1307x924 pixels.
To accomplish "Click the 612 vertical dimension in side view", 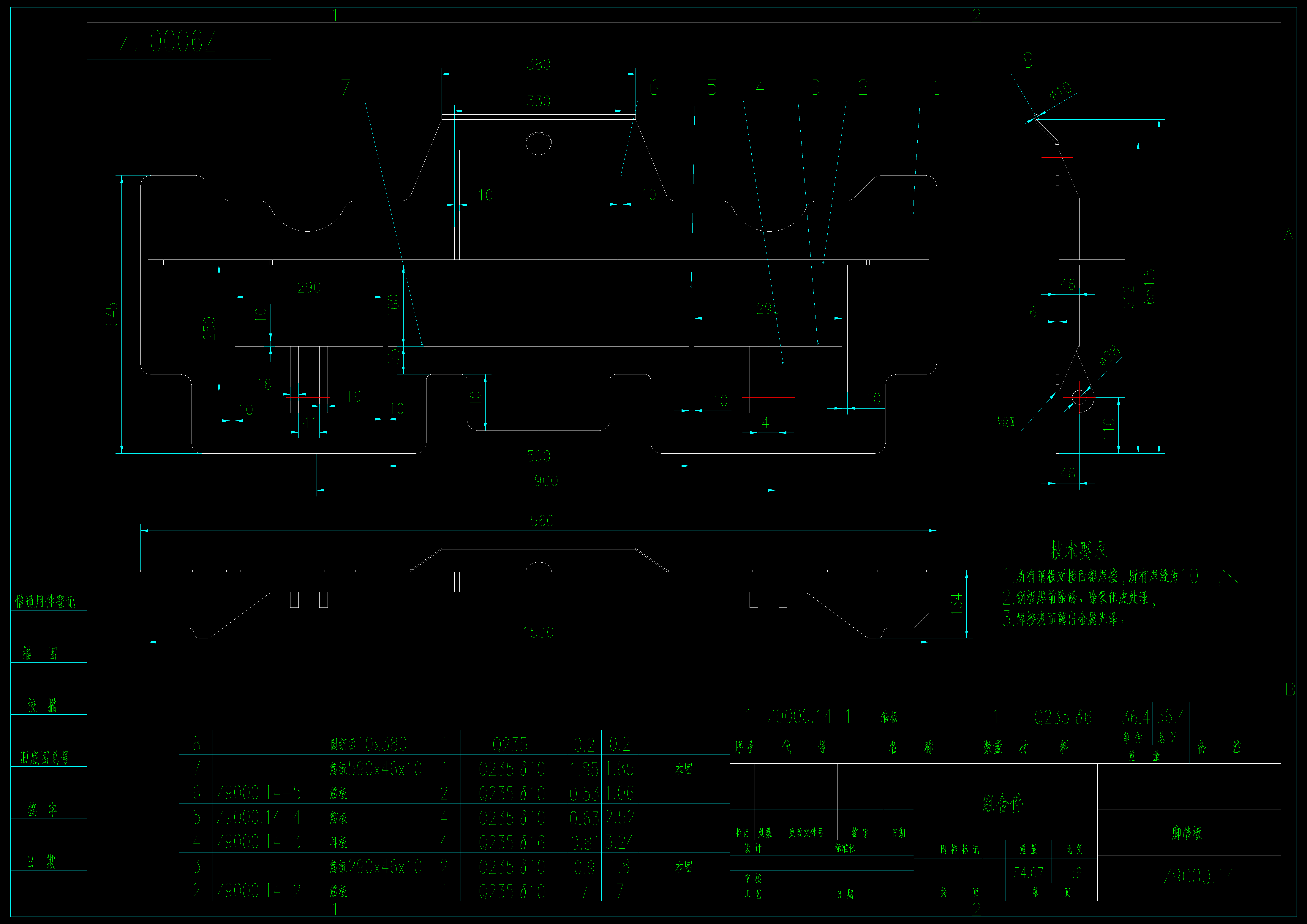I will [1128, 297].
